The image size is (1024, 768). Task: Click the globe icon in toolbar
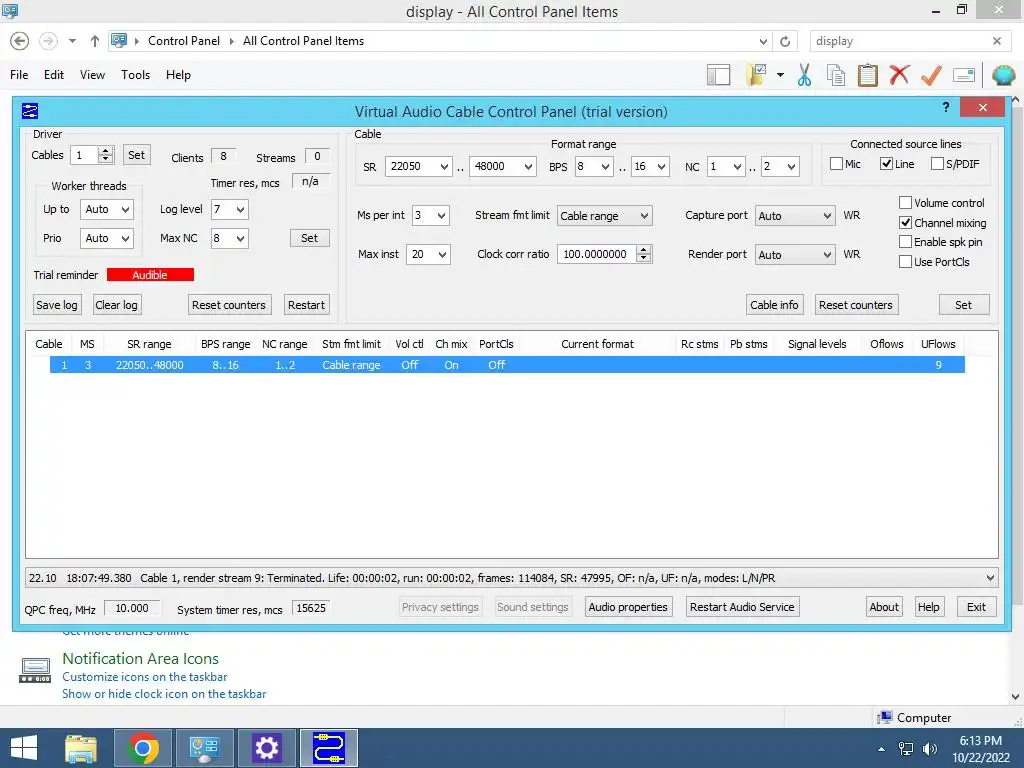point(1003,75)
